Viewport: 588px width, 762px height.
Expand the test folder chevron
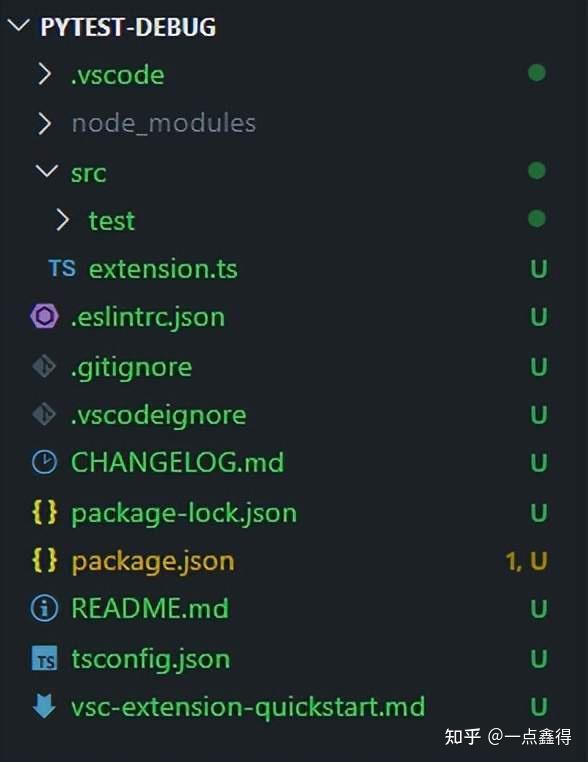[x=62, y=220]
